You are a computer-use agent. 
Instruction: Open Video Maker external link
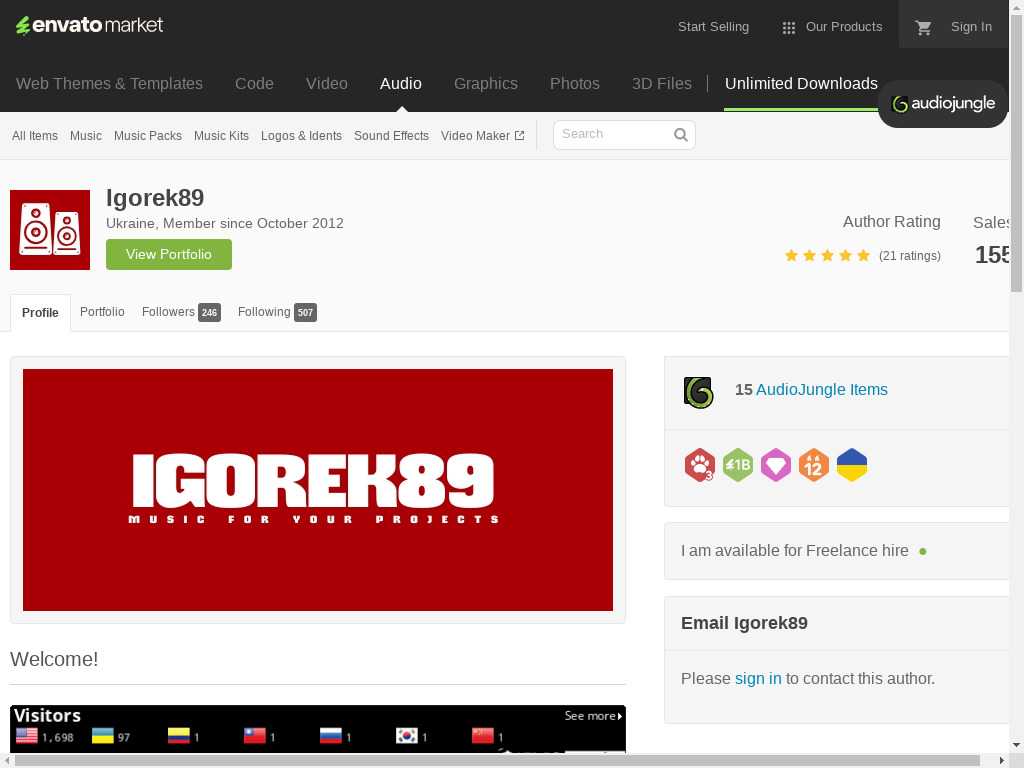click(483, 136)
